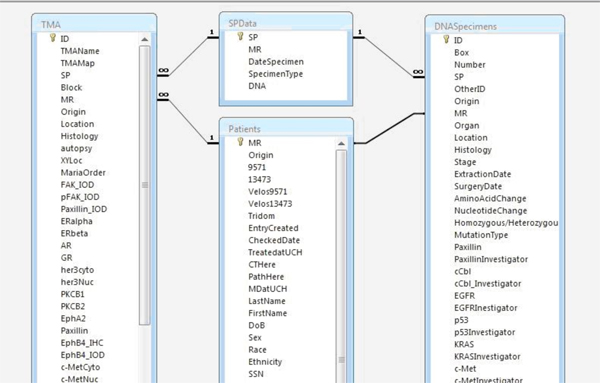This screenshot has height=383, width=600.
Task: Select the TreatedatUCH field in Patients
Action: click(x=275, y=253)
